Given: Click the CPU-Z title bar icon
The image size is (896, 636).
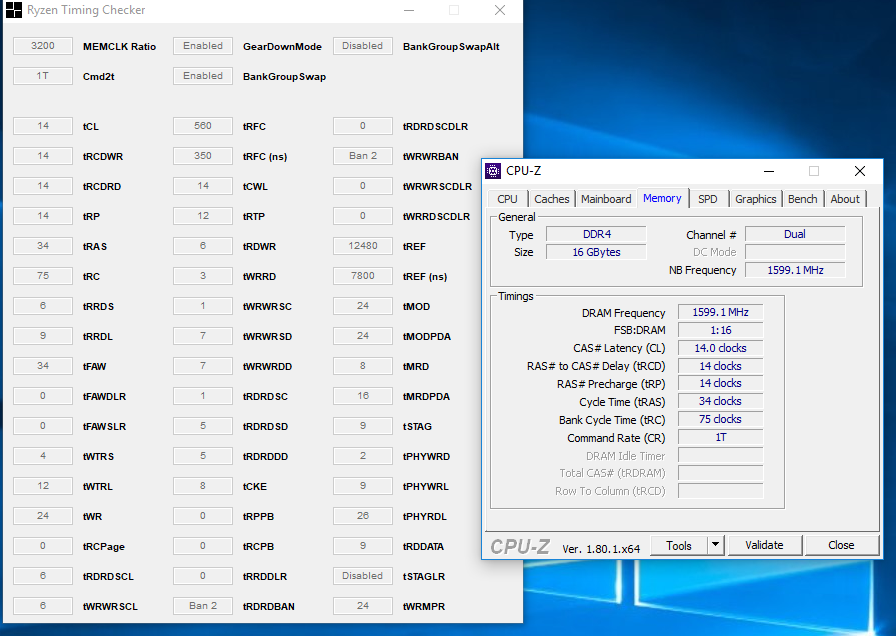Looking at the screenshot, I should (x=493, y=171).
